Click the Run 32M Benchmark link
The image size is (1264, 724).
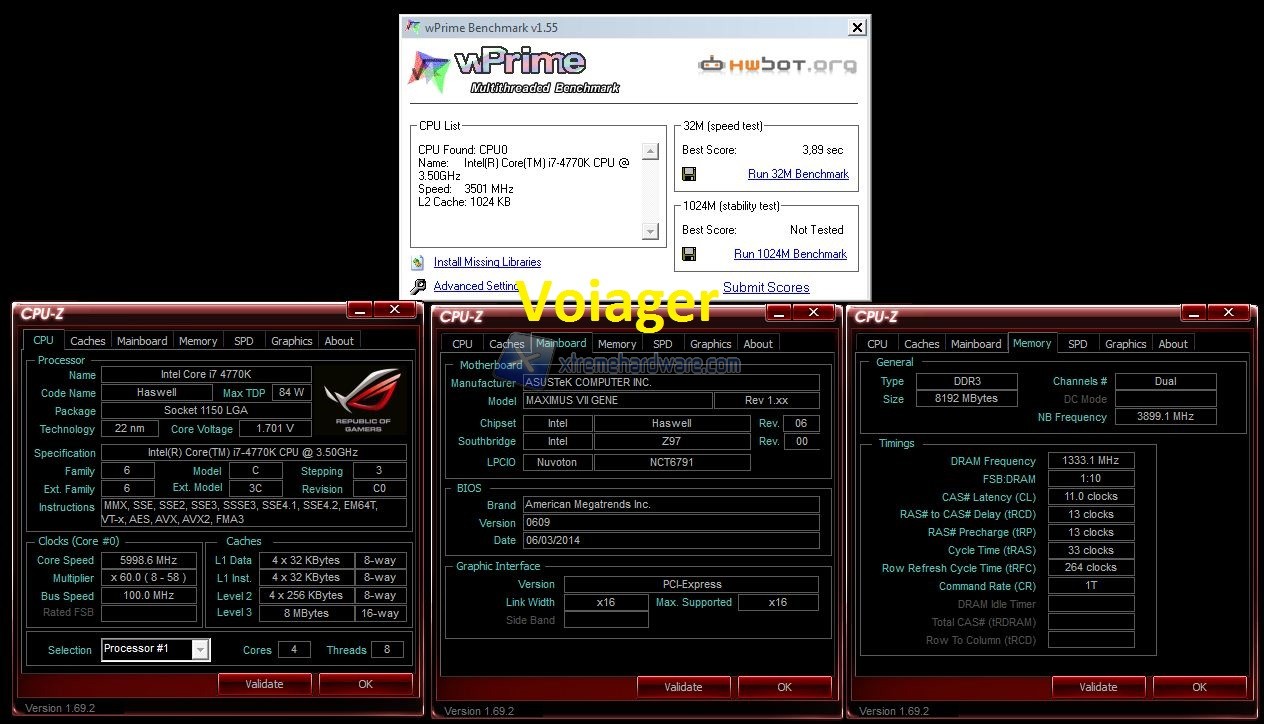point(798,174)
